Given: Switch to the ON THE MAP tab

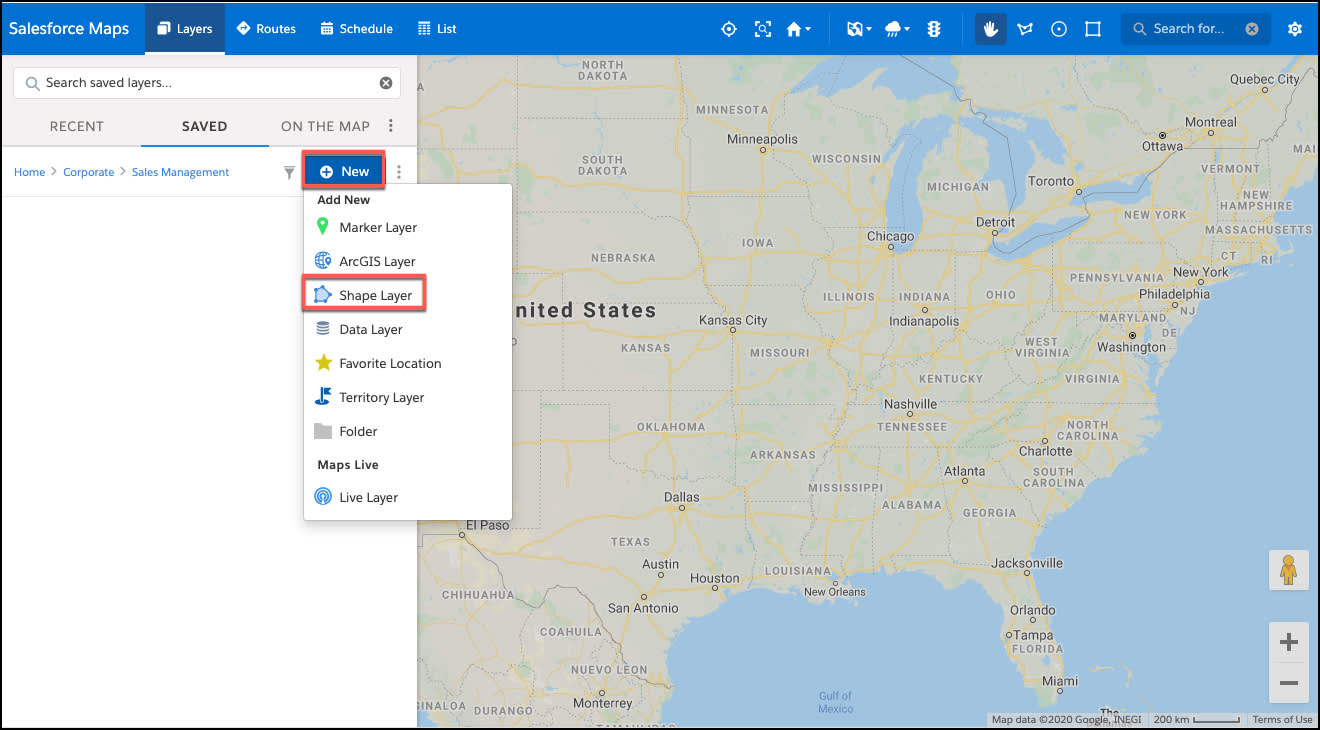Looking at the screenshot, I should coord(325,126).
